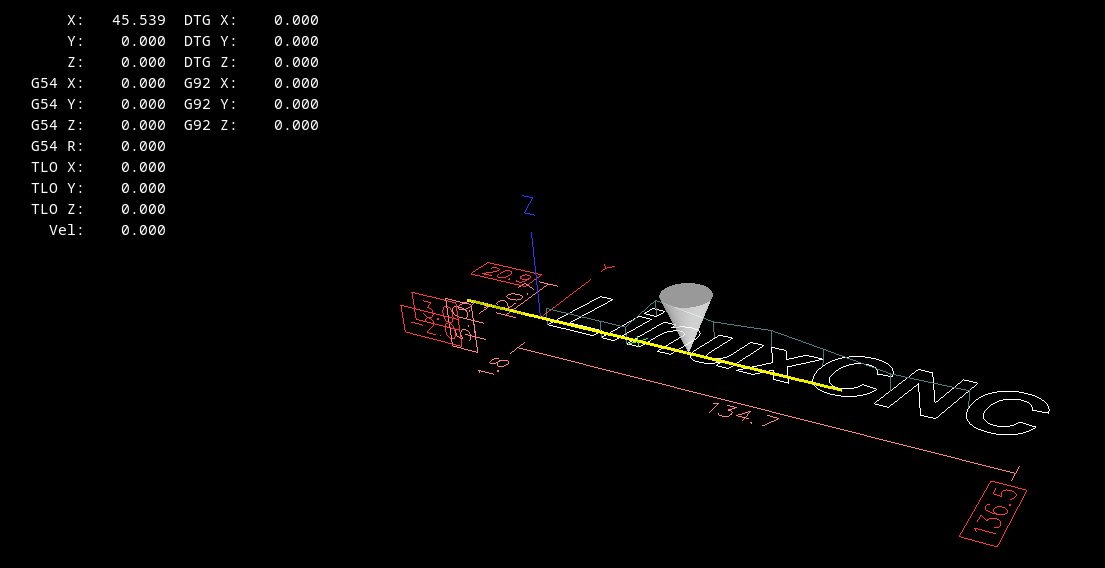Click the 134.7 extent dimension label
Screen dimensions: 1105x568
coord(743,414)
